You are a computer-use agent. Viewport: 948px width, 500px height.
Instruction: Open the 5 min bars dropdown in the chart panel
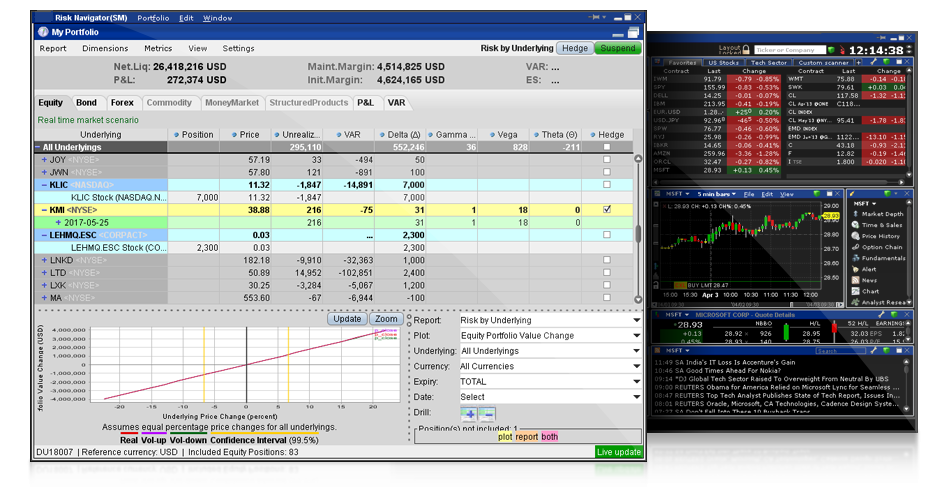click(716, 194)
